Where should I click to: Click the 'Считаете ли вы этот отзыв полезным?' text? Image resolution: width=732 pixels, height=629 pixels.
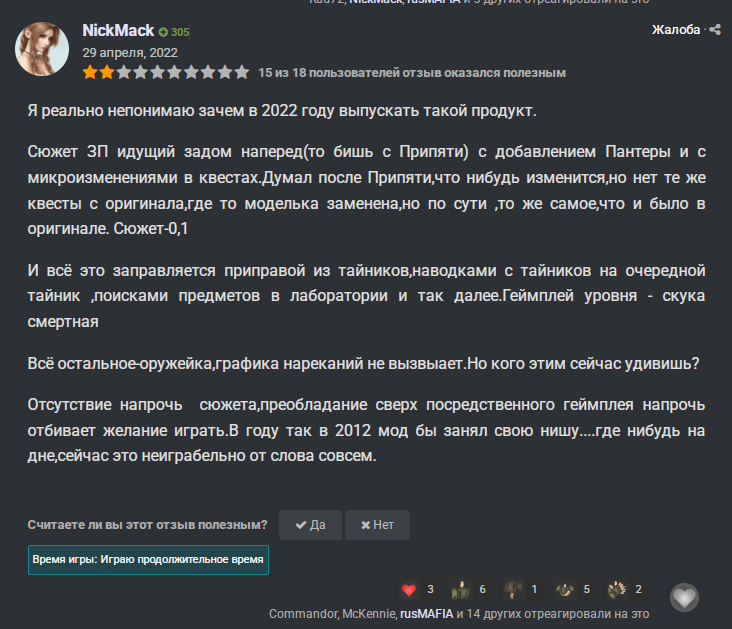[148, 525]
